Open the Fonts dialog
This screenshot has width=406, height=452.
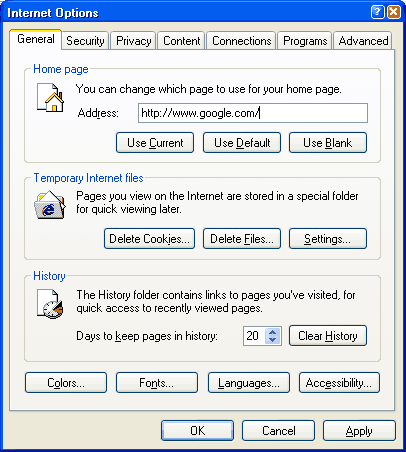click(x=157, y=383)
